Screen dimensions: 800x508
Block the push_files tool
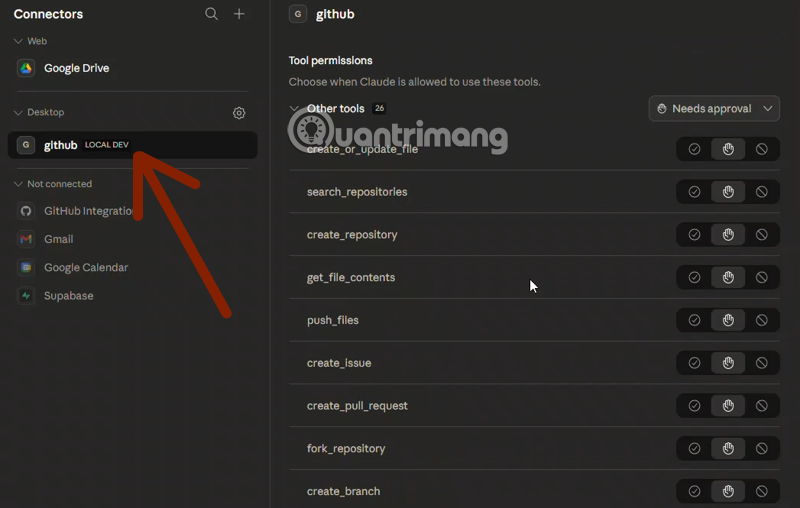762,320
